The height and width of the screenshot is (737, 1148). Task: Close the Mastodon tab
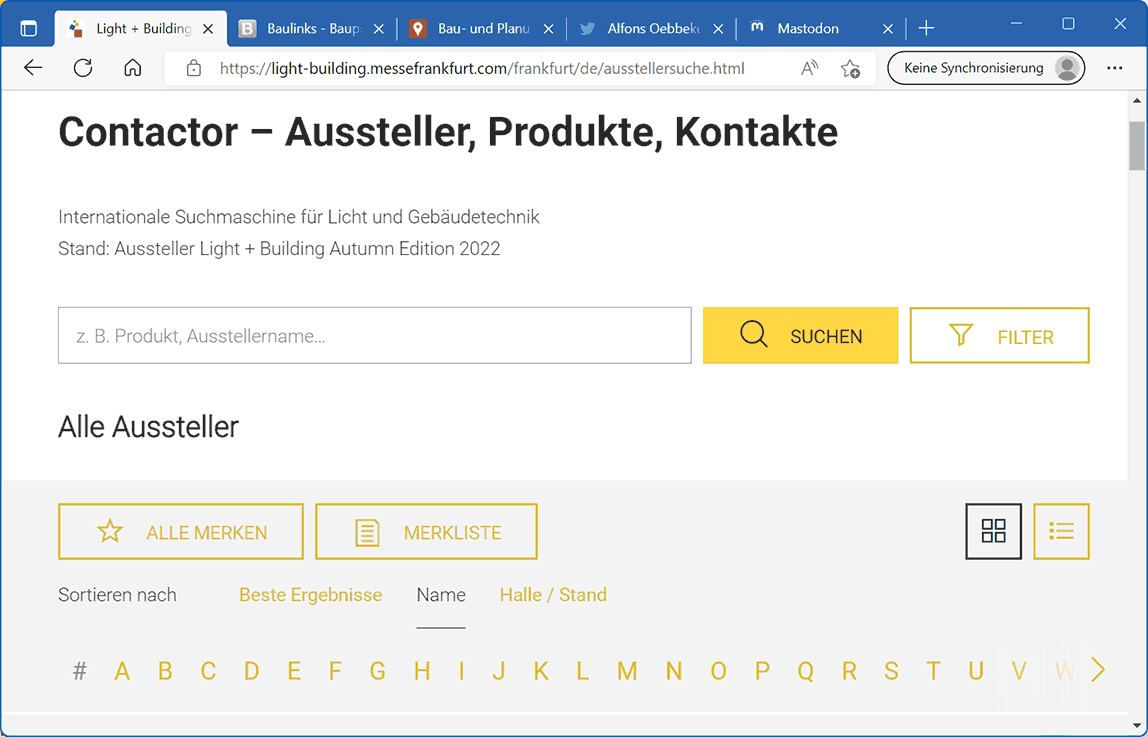coord(888,29)
